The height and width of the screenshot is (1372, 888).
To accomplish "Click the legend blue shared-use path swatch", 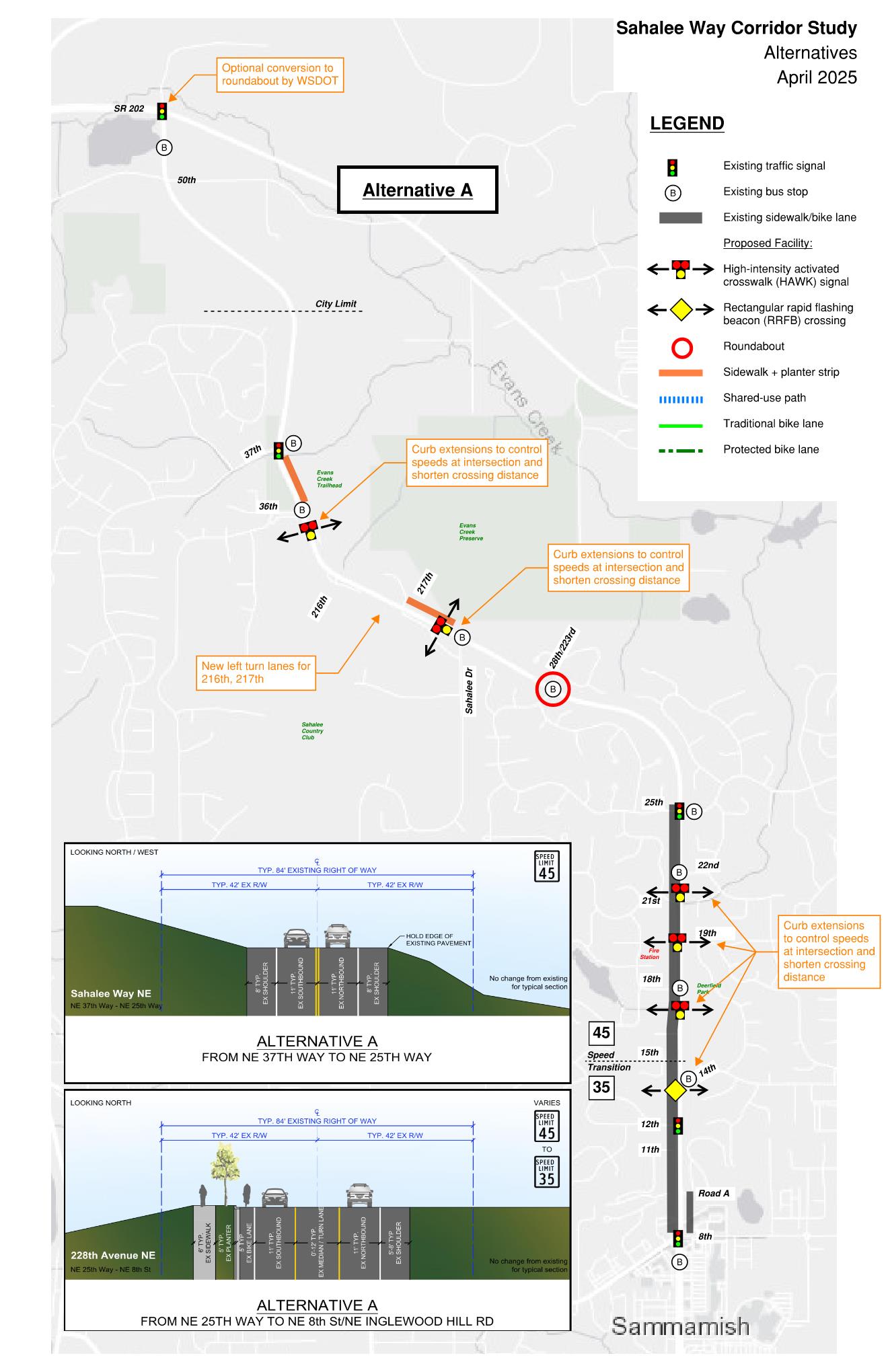I will coord(681,399).
